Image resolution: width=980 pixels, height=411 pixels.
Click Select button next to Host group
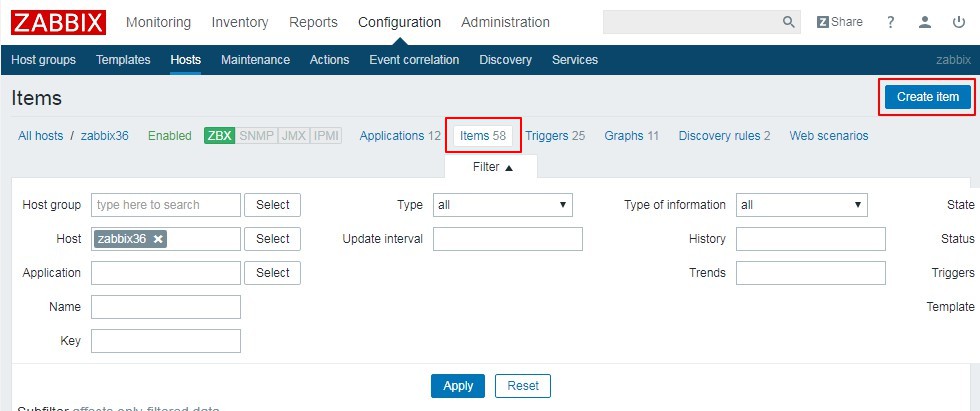coord(272,205)
